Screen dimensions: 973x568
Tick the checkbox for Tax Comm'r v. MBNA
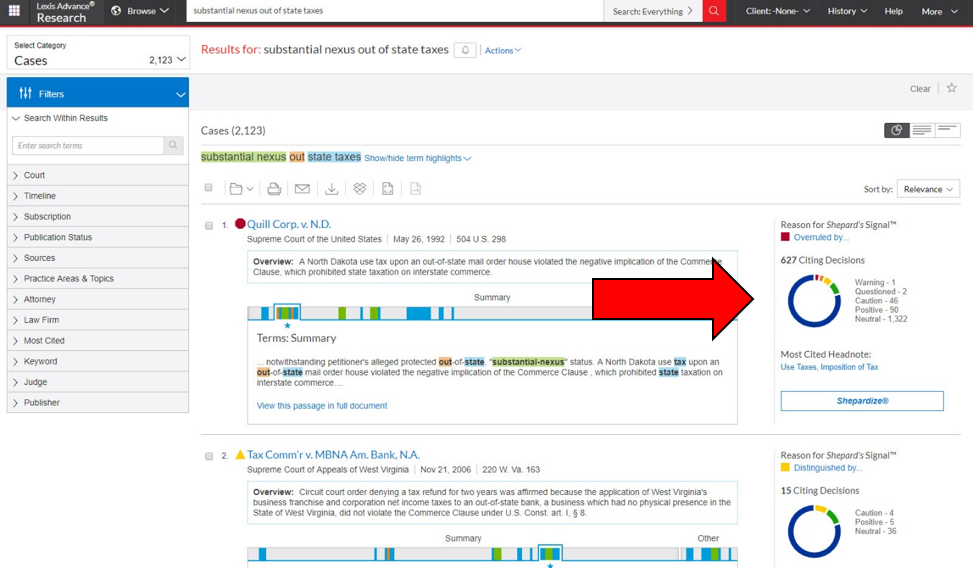[209, 456]
